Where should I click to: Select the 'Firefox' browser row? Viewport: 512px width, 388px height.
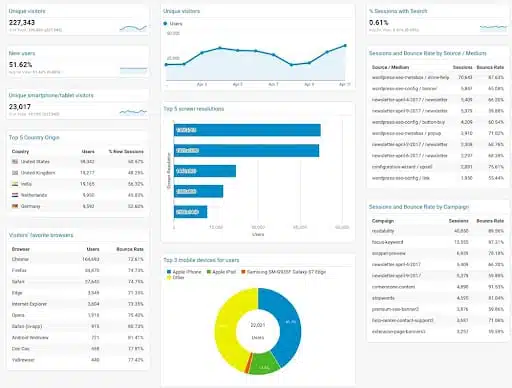click(x=78, y=270)
